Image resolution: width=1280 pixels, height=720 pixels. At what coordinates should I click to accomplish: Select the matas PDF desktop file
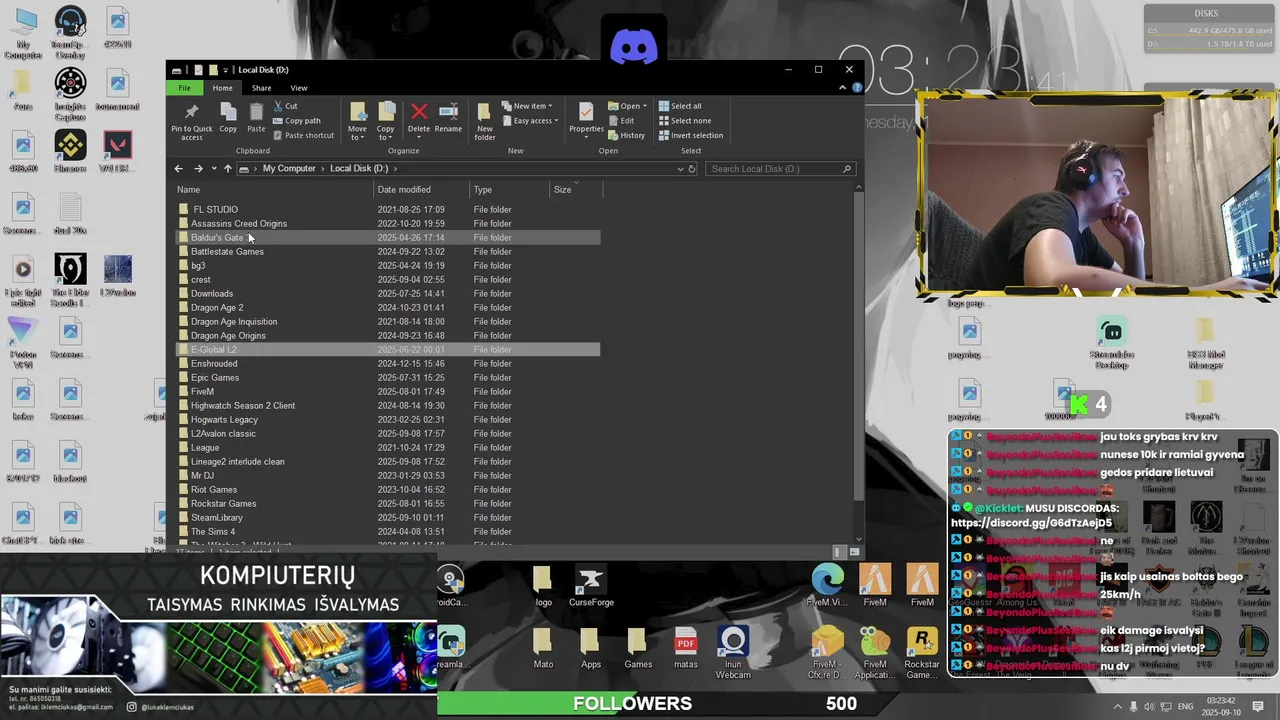click(x=685, y=650)
